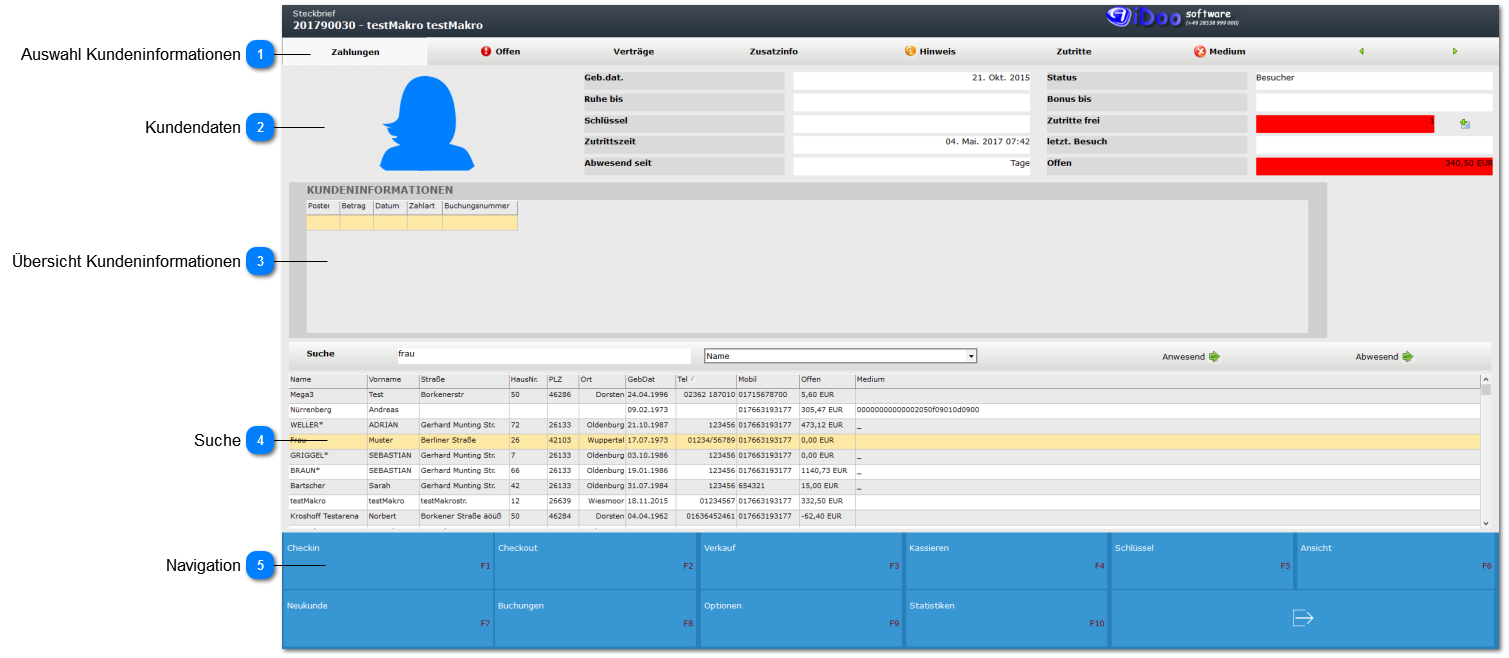The width and height of the screenshot is (1509, 658).
Task: Open the search-field type dropdown showing Name
Action: 840,356
